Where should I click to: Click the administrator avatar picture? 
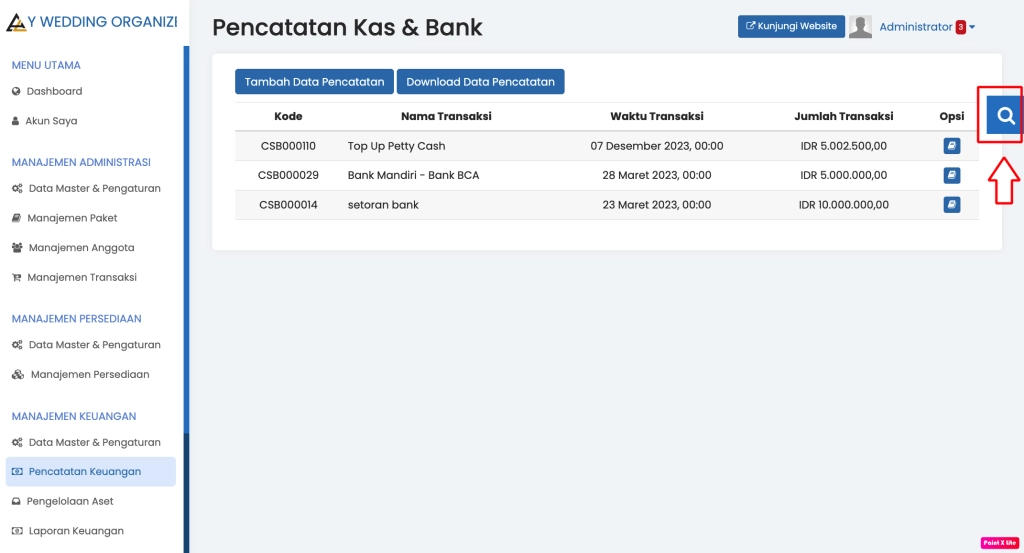pos(860,27)
